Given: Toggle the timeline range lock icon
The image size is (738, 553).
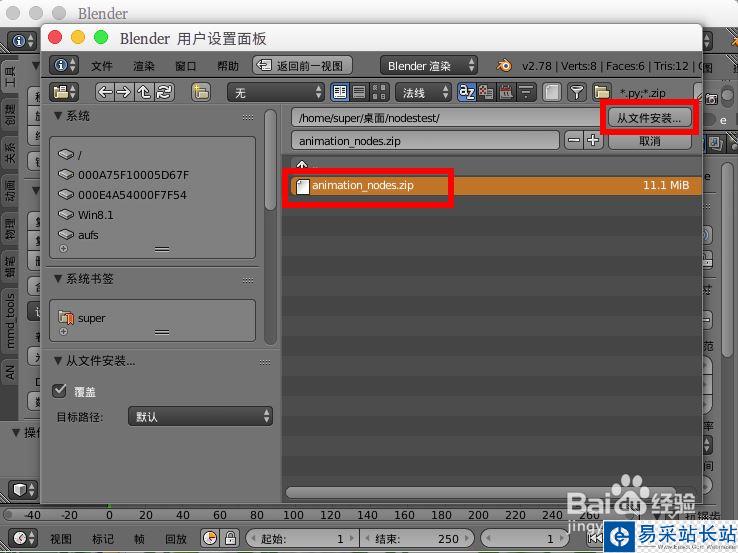Looking at the screenshot, I should click(x=230, y=538).
